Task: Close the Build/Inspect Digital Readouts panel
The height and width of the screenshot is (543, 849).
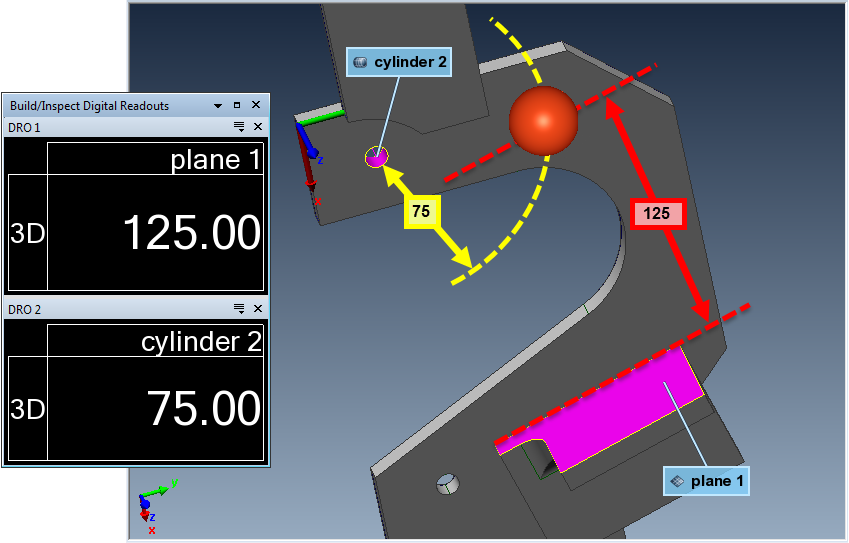Action: click(x=256, y=105)
